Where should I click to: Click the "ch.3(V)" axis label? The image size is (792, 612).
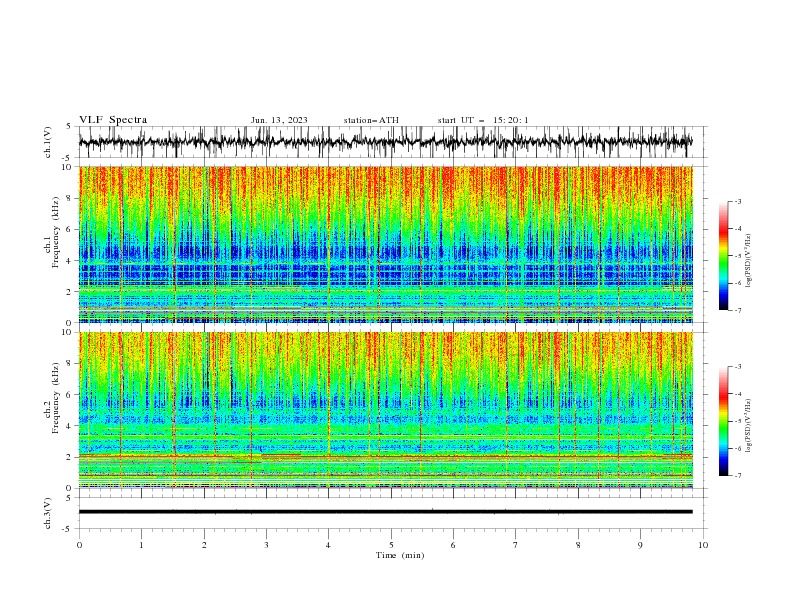48,513
